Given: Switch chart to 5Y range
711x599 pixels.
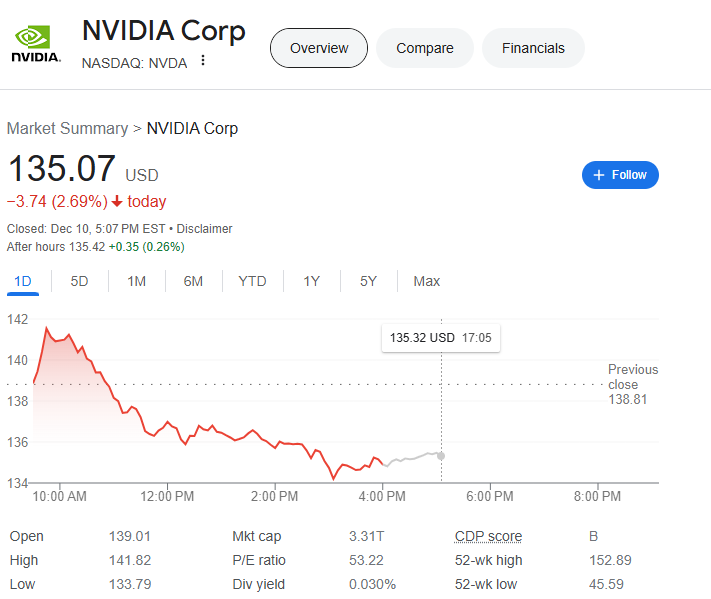Looking at the screenshot, I should (x=368, y=281).
